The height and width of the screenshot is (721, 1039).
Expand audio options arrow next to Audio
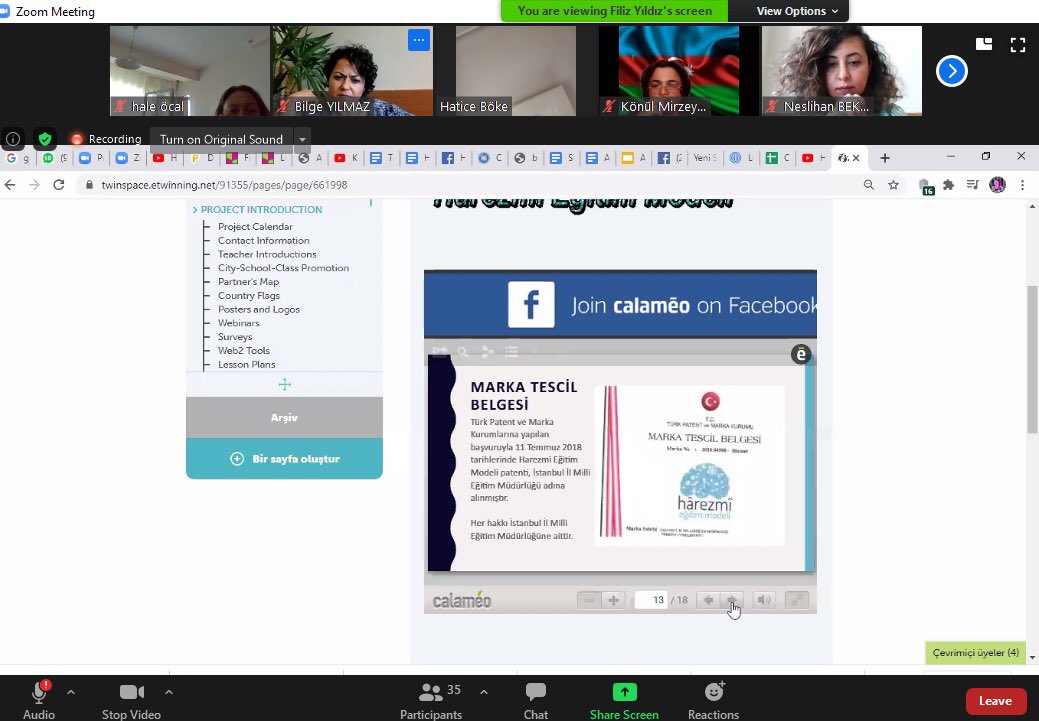(x=71, y=692)
